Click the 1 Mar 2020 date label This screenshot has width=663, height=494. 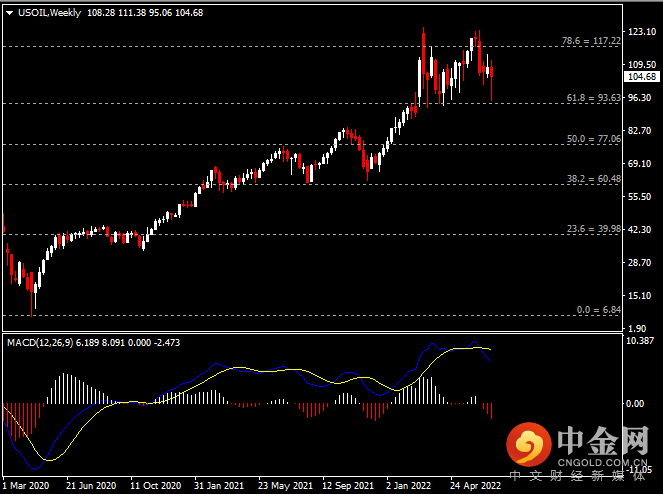click(25, 485)
